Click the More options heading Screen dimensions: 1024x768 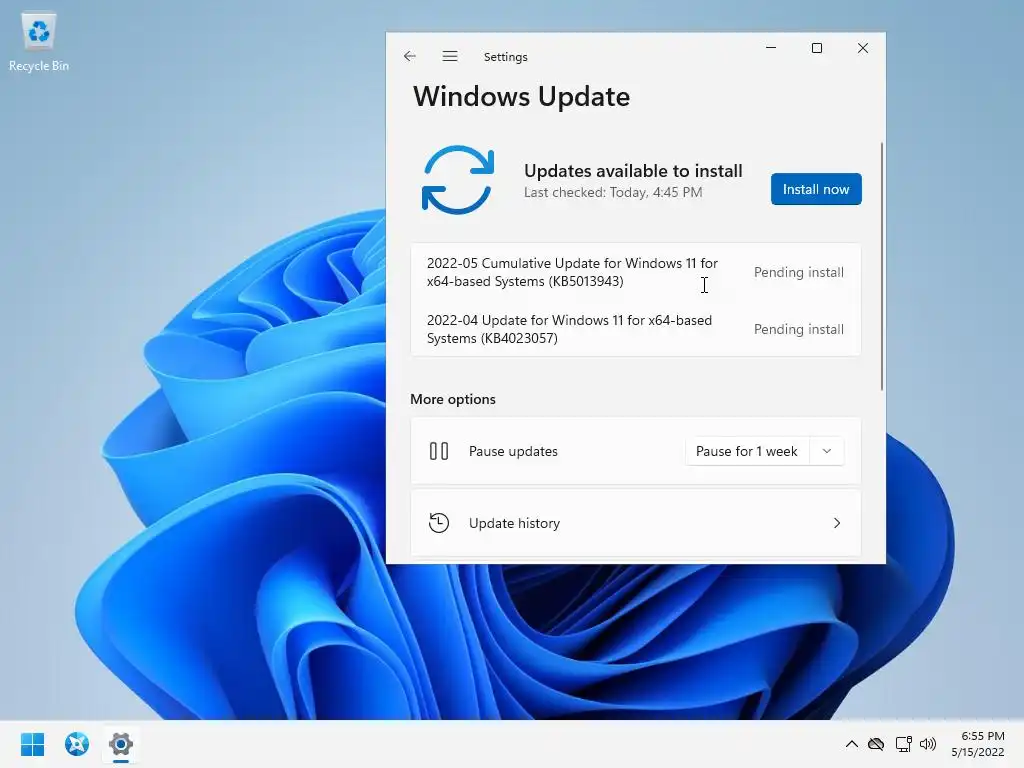453,399
